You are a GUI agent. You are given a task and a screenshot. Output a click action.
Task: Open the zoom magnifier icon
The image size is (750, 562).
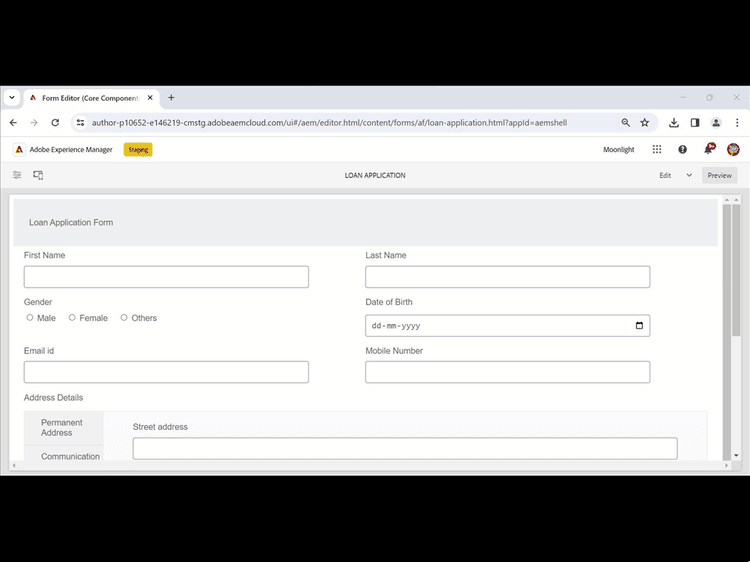(626, 123)
